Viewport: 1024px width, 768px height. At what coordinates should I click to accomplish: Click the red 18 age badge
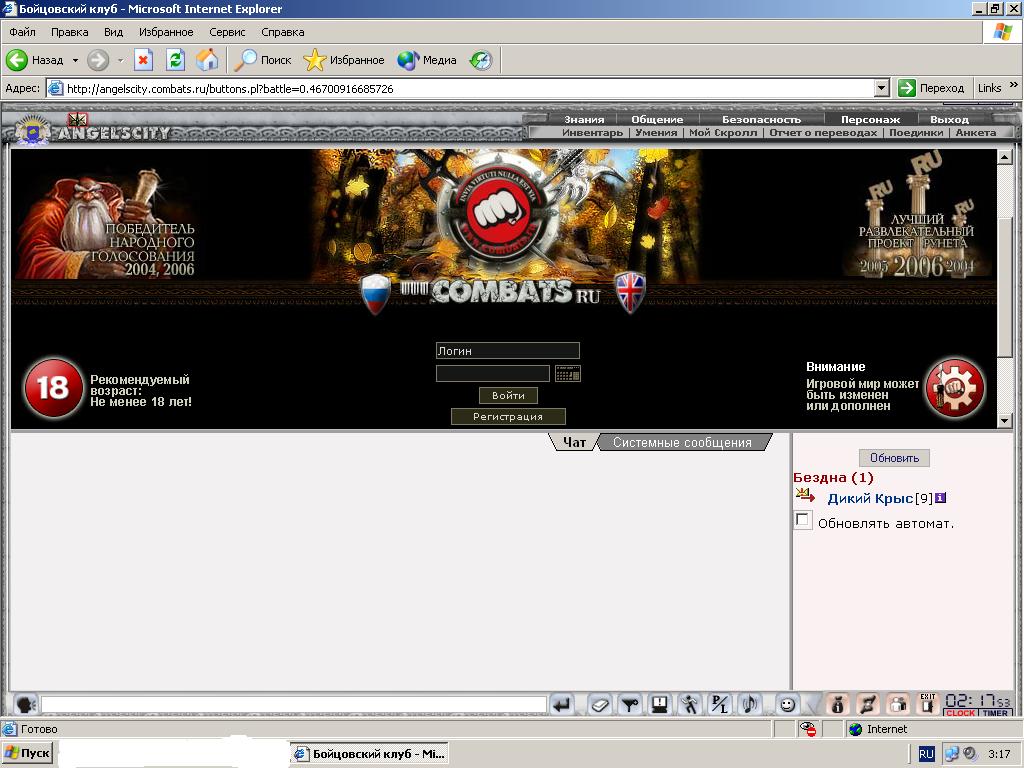tap(54, 387)
